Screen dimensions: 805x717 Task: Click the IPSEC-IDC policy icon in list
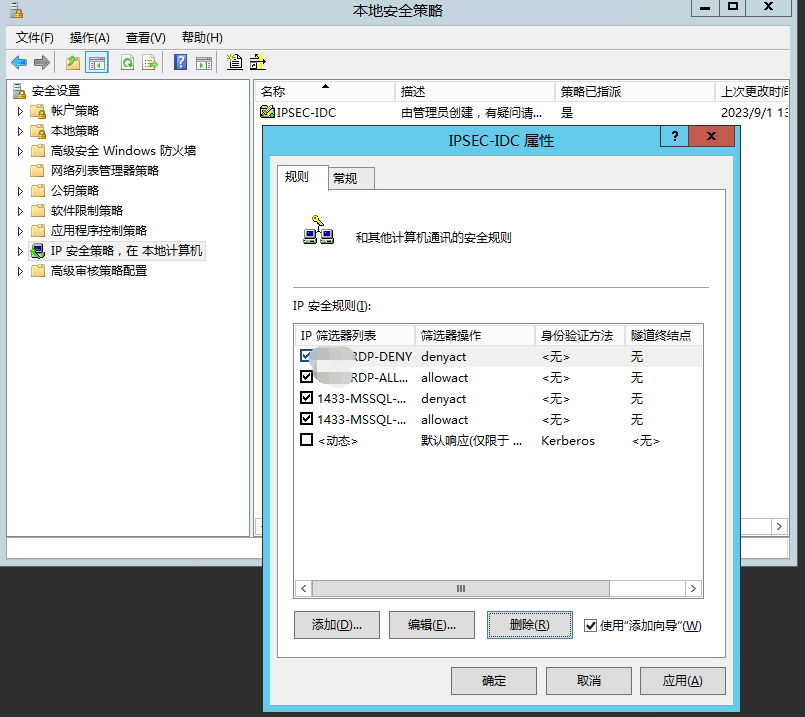[267, 113]
